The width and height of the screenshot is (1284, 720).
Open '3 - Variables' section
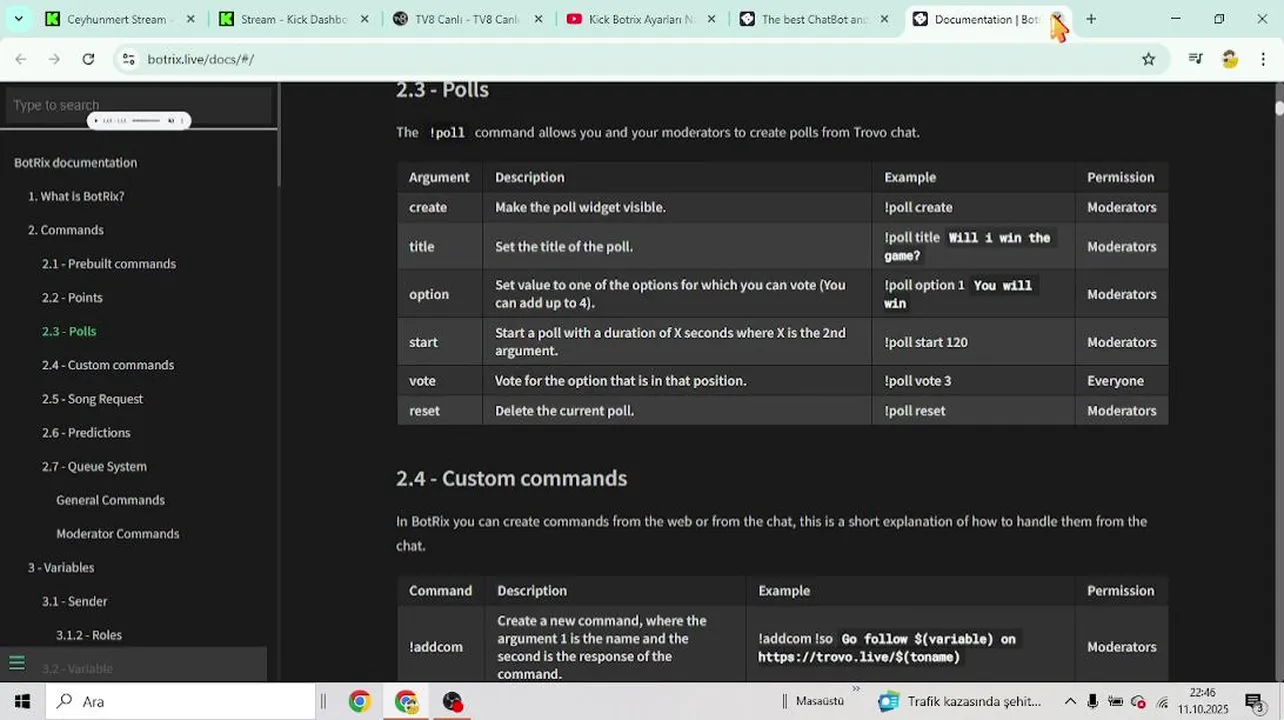[x=61, y=568]
